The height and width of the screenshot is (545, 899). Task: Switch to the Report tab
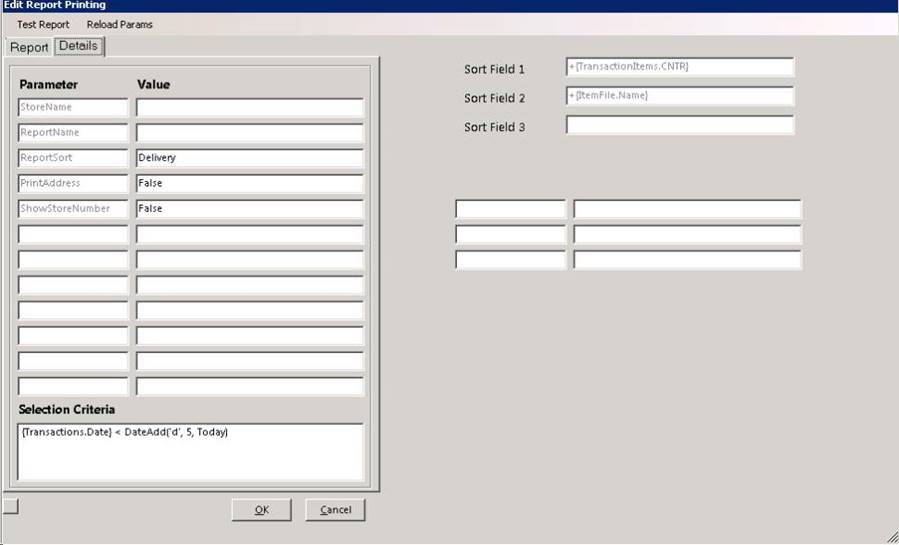click(29, 47)
